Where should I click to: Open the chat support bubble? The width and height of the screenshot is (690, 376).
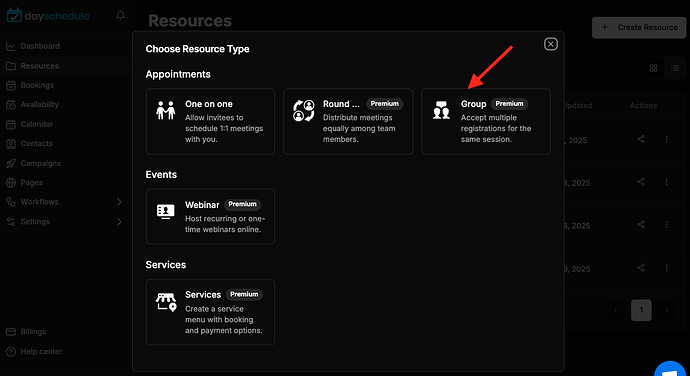click(672, 369)
